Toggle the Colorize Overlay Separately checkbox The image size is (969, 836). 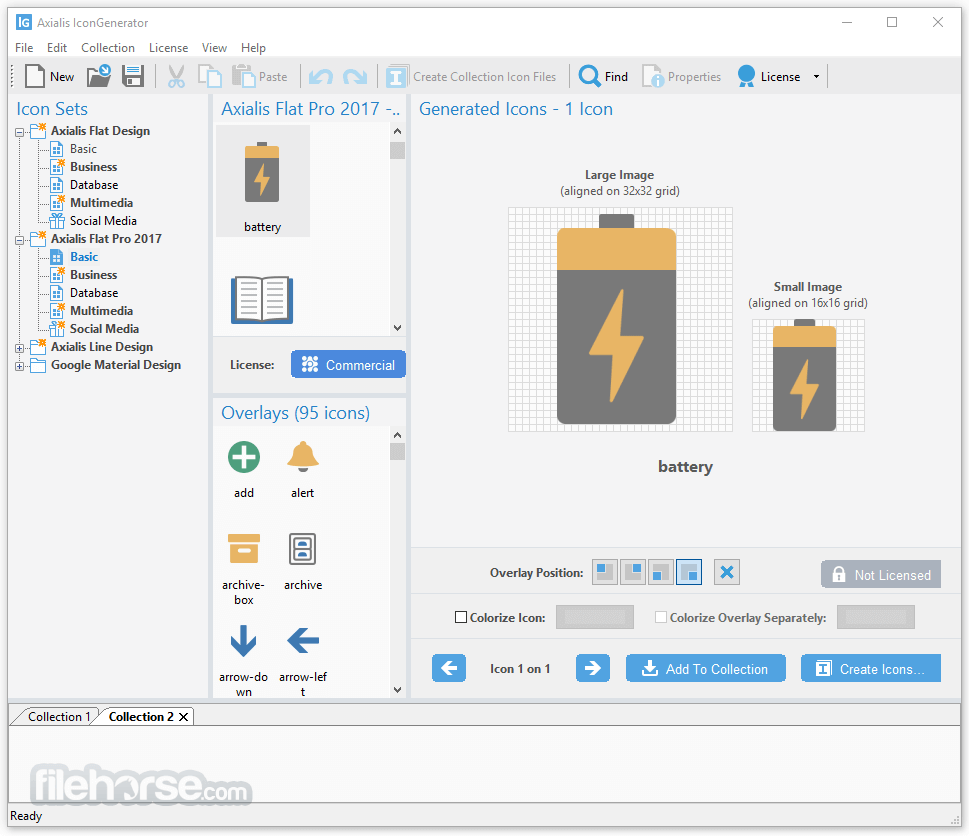click(x=661, y=617)
